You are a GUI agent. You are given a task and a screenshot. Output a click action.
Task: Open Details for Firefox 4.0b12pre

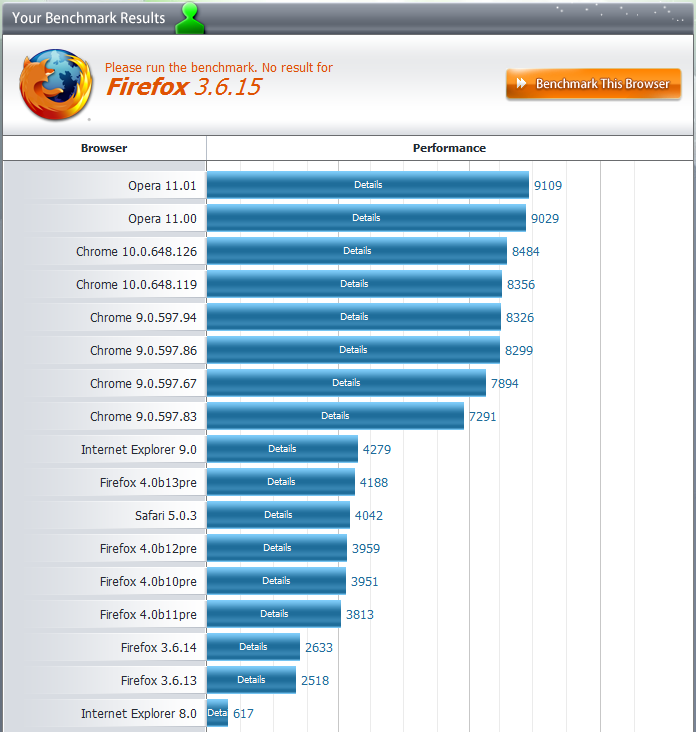277,548
